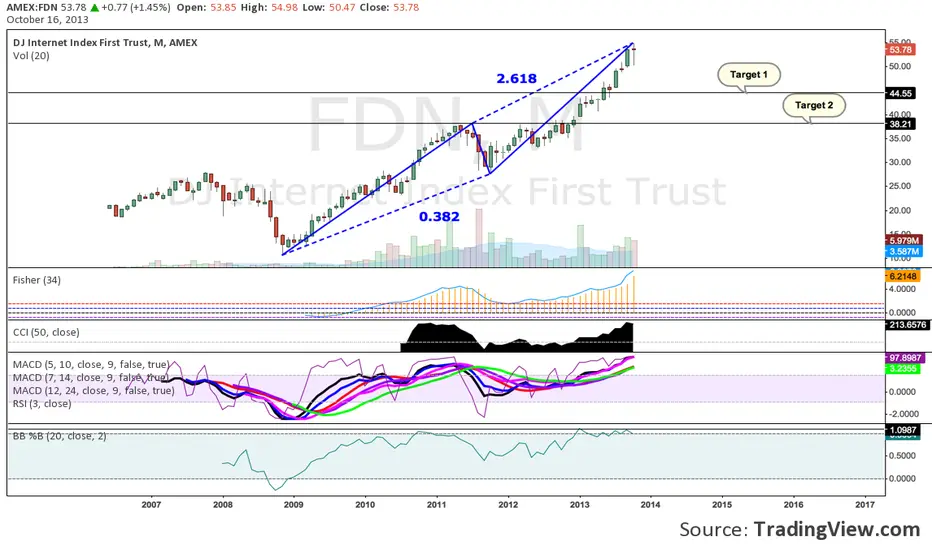This screenshot has height=550, width=932.
Task: Click the 35.00 price axis label
Action: click(900, 139)
